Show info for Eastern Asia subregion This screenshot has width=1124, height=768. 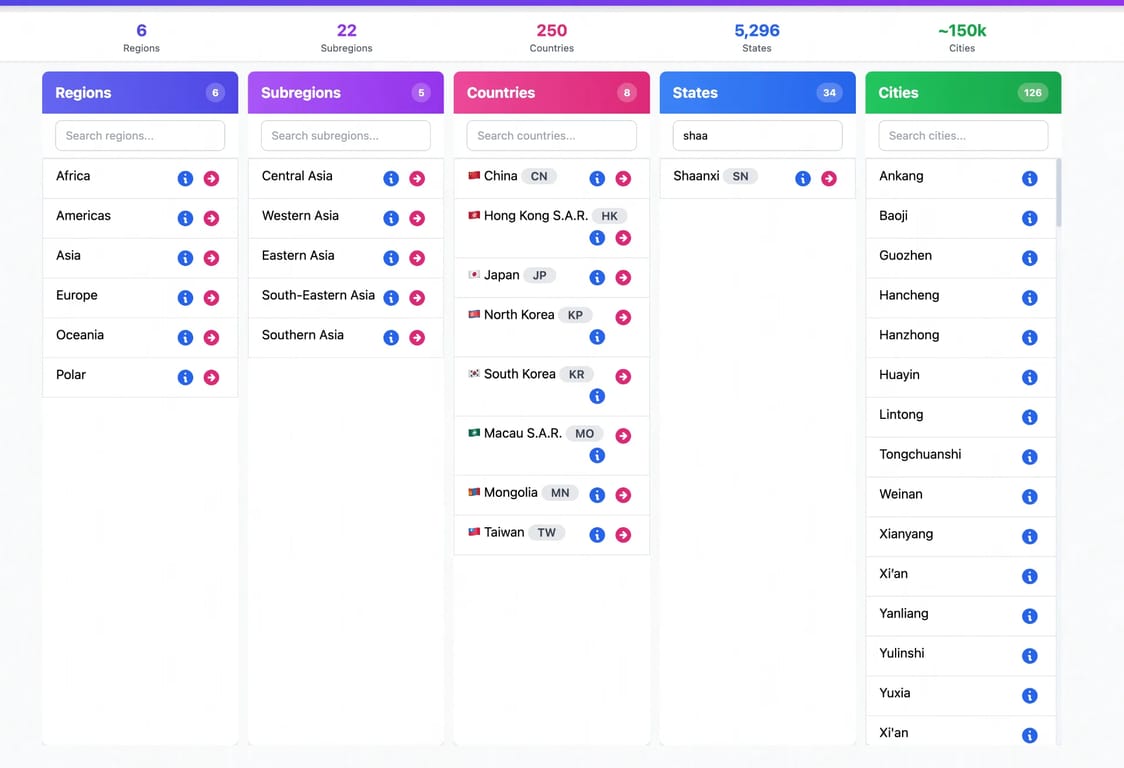coord(391,258)
